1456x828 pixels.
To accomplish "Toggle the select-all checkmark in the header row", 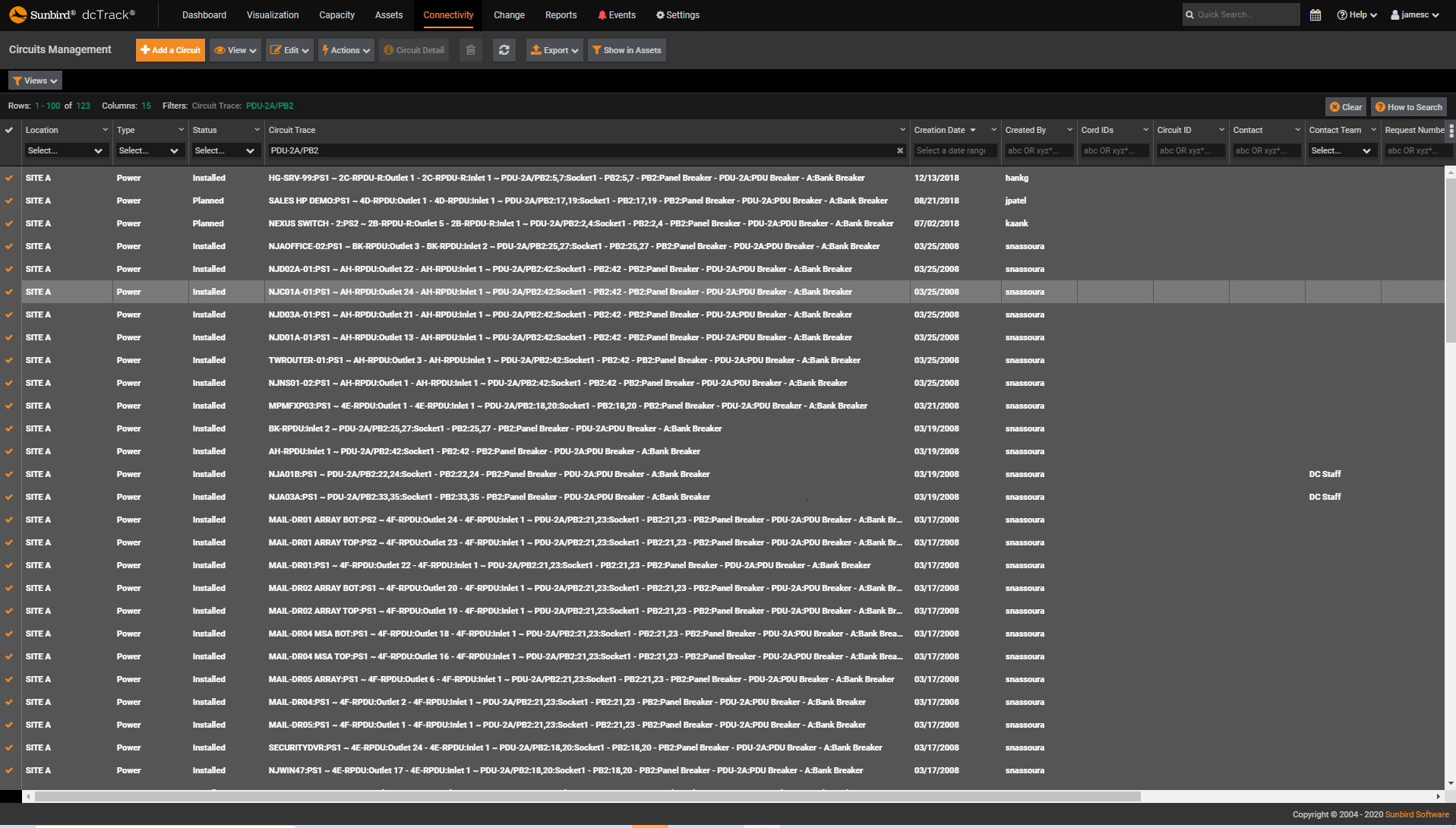I will pyautogui.click(x=8, y=130).
